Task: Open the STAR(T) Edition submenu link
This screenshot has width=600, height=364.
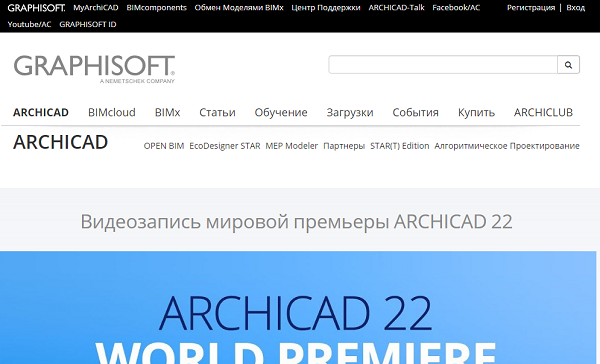Action: tap(399, 146)
